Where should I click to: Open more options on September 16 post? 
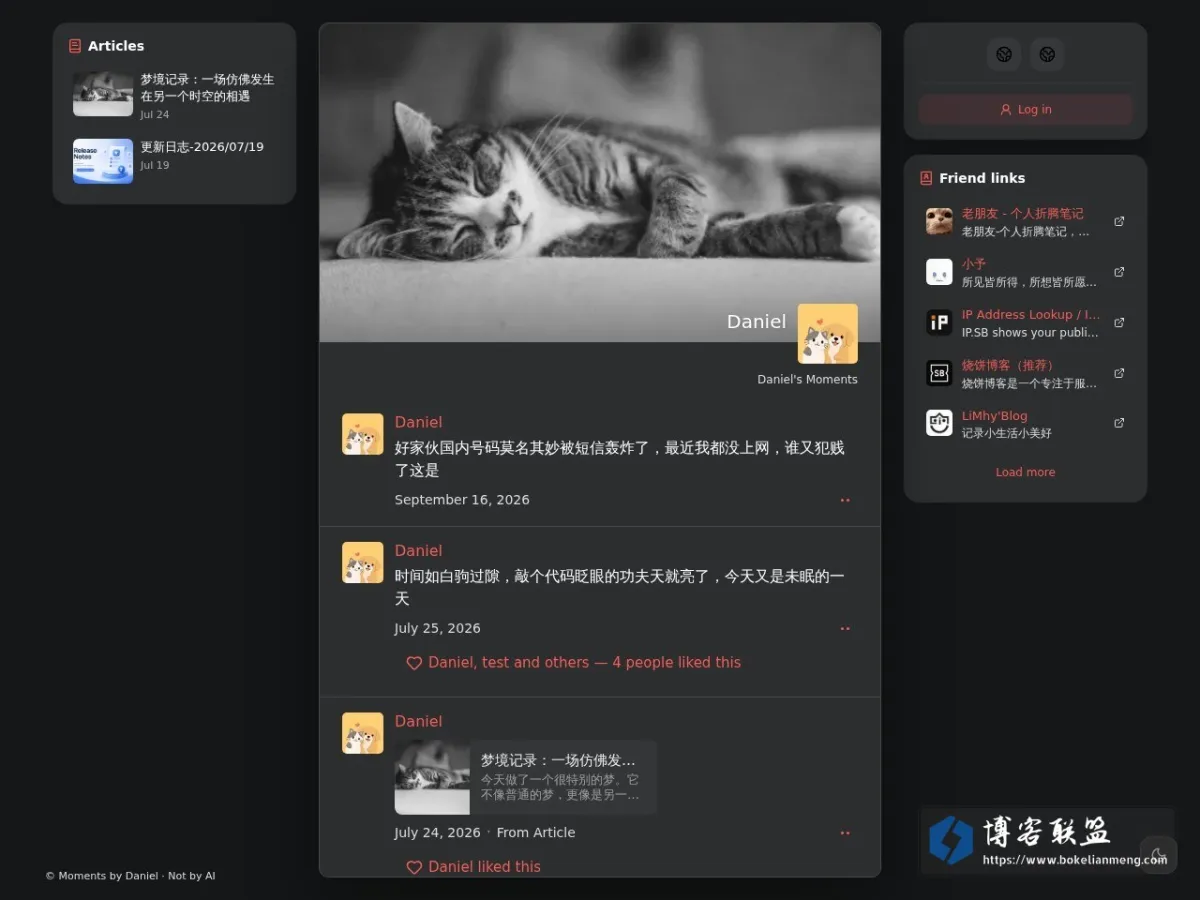845,500
